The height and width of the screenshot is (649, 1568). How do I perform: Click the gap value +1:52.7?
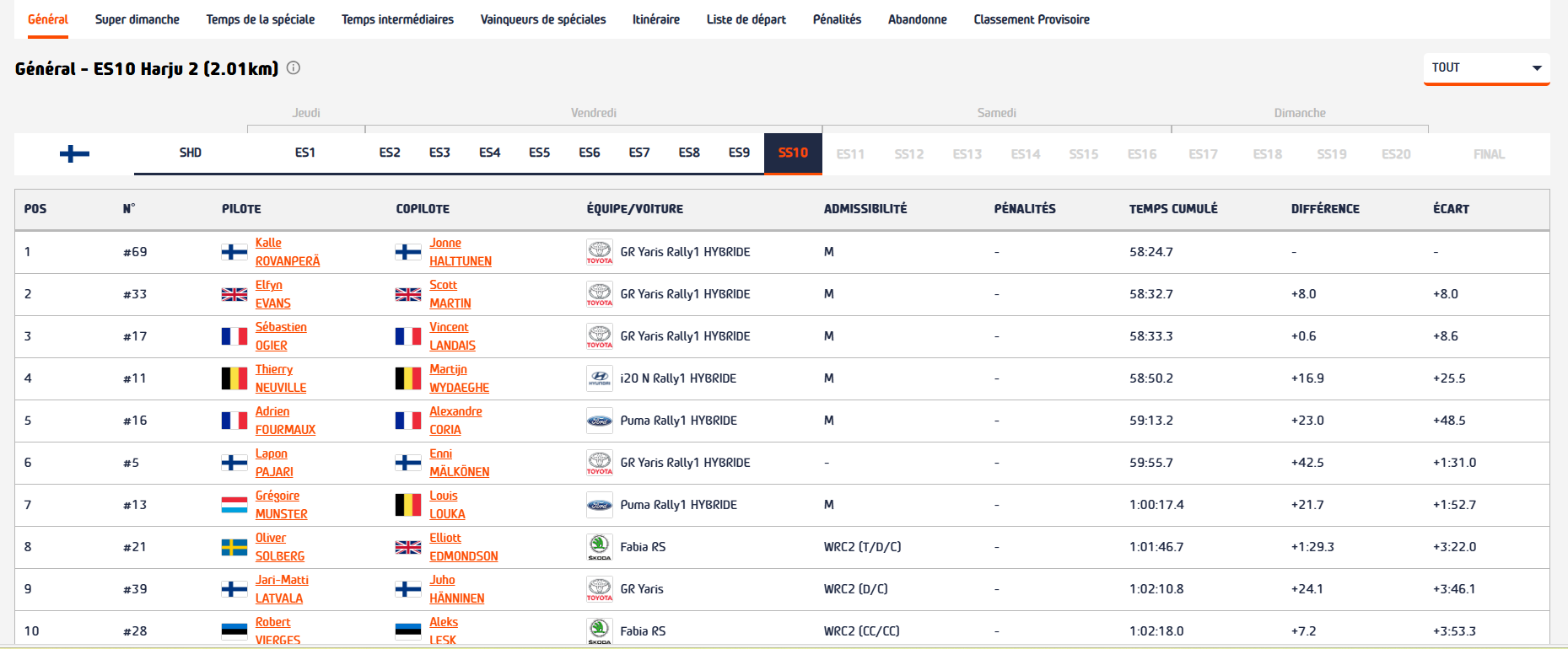[x=1454, y=505]
